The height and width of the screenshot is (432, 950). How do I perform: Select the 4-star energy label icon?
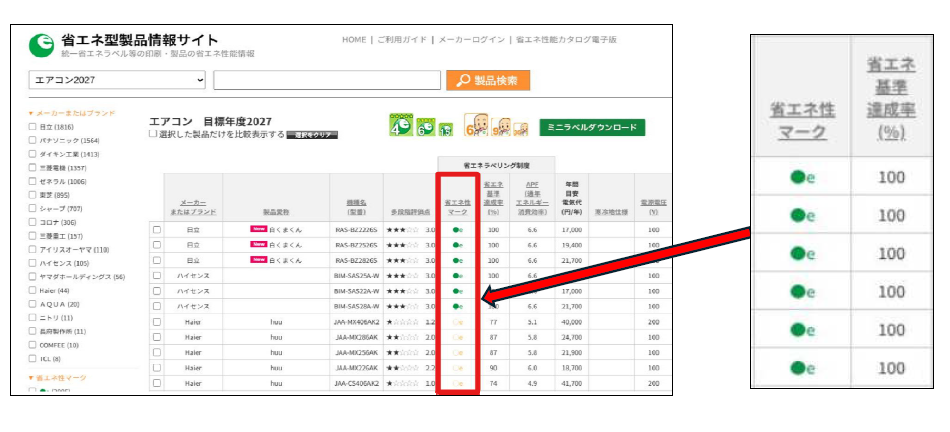click(400, 124)
